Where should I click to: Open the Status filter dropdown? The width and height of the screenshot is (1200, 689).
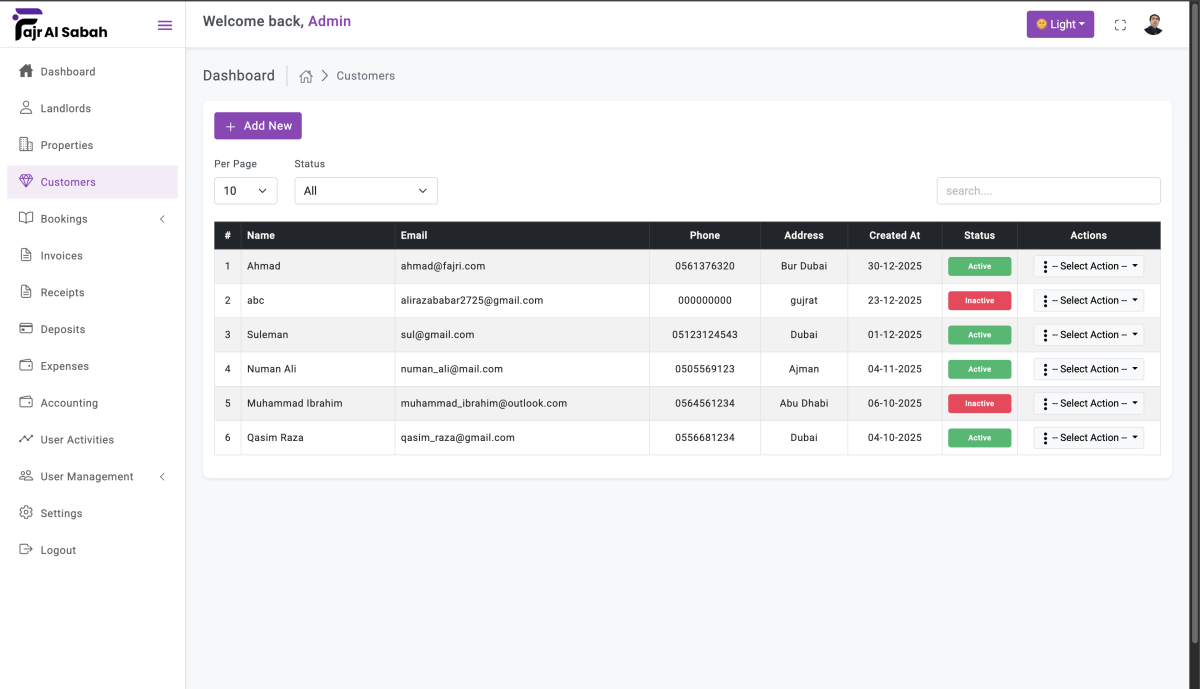(x=365, y=191)
